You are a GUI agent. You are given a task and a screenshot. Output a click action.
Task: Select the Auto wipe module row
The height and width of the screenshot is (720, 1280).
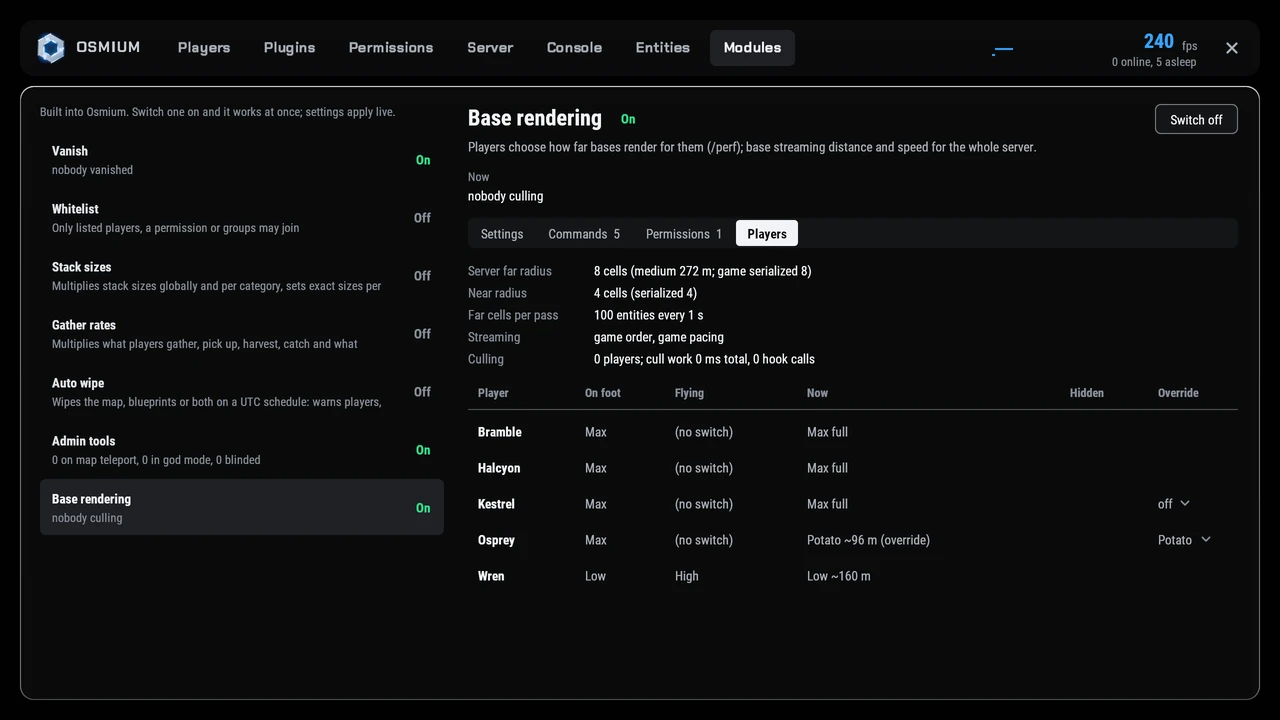coord(242,392)
